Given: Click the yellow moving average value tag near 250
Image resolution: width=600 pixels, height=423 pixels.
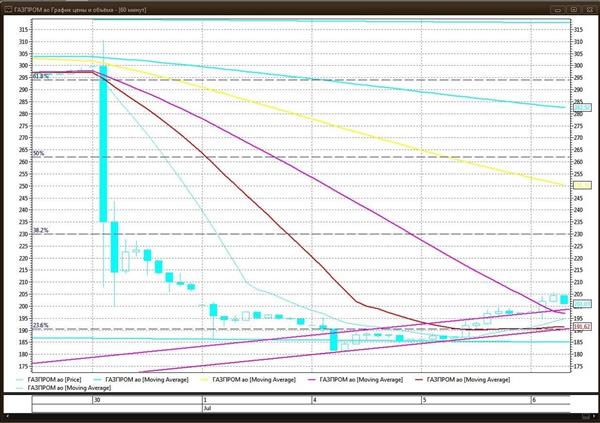Looking at the screenshot, I should coord(582,185).
